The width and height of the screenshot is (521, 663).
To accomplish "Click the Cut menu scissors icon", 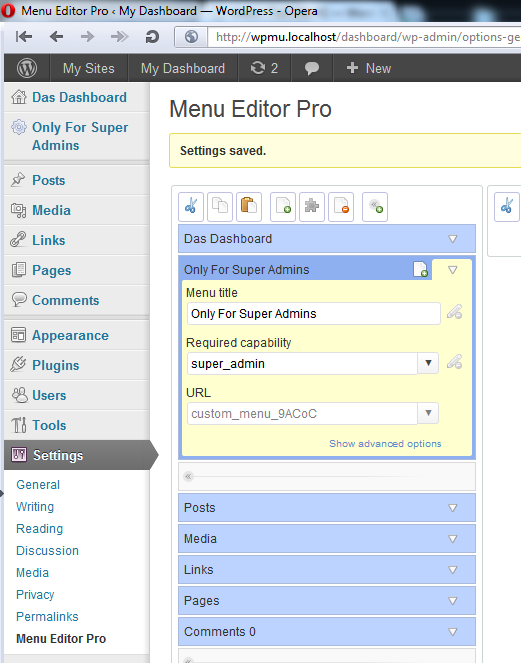I will coord(191,207).
